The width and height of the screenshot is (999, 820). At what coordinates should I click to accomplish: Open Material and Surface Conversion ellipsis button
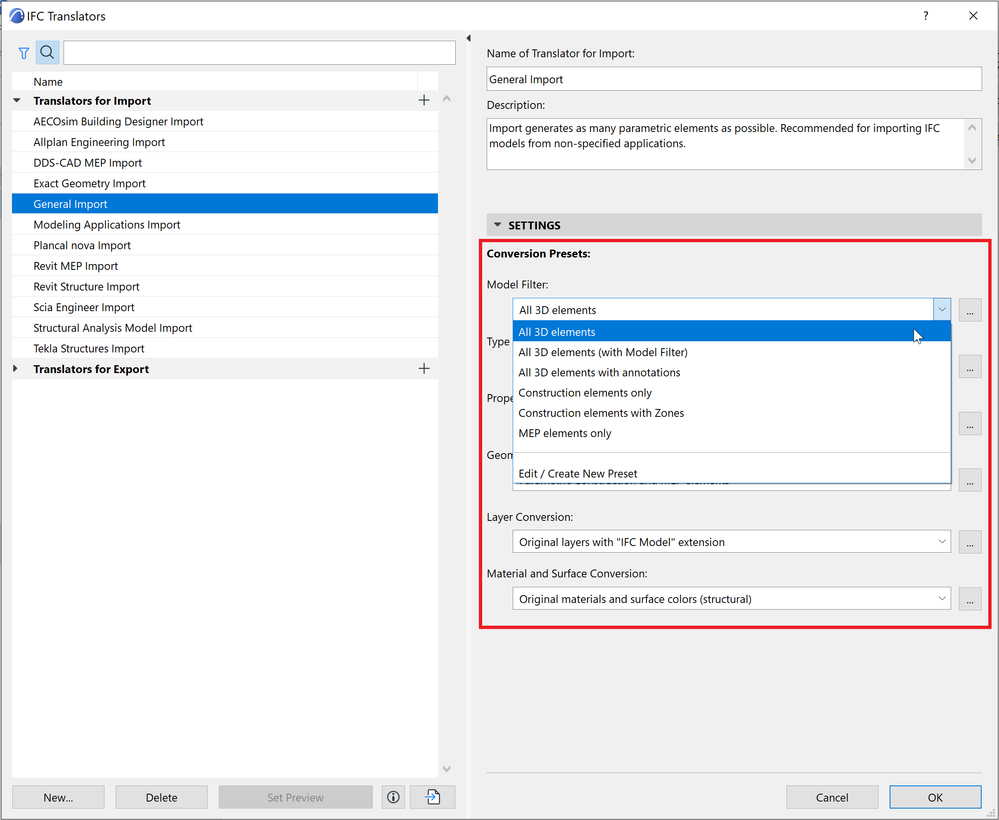point(970,599)
